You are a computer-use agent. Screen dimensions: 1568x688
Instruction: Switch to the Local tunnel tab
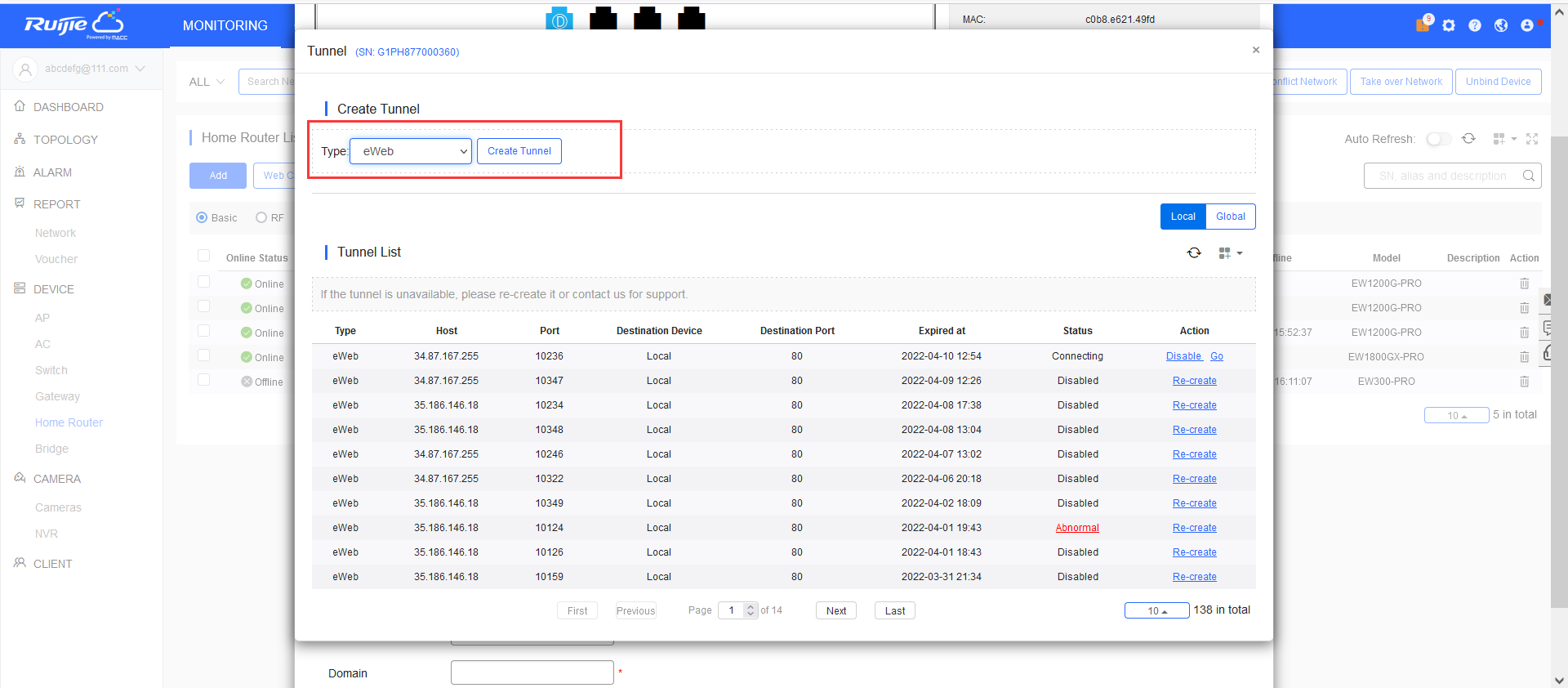point(1183,217)
